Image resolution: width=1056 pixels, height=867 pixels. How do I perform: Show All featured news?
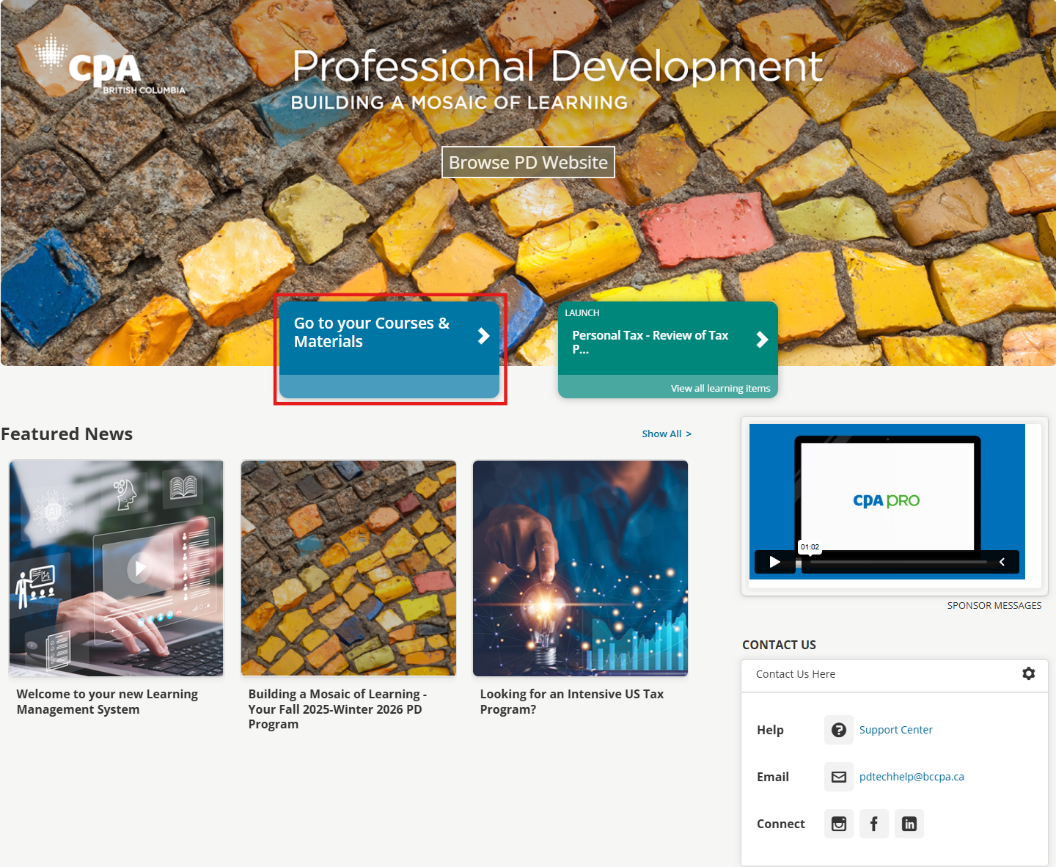666,434
